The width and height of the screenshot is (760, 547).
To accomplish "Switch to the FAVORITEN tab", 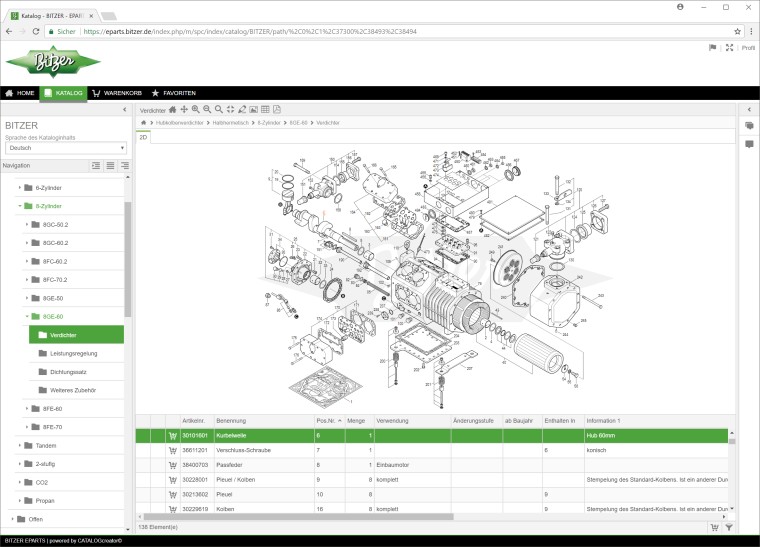I will [x=174, y=93].
